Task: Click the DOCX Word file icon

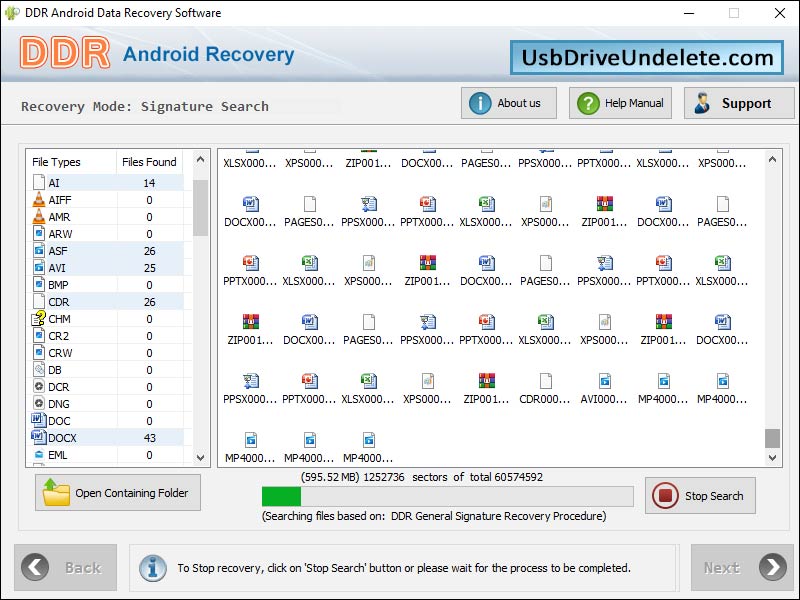Action: [x=39, y=437]
